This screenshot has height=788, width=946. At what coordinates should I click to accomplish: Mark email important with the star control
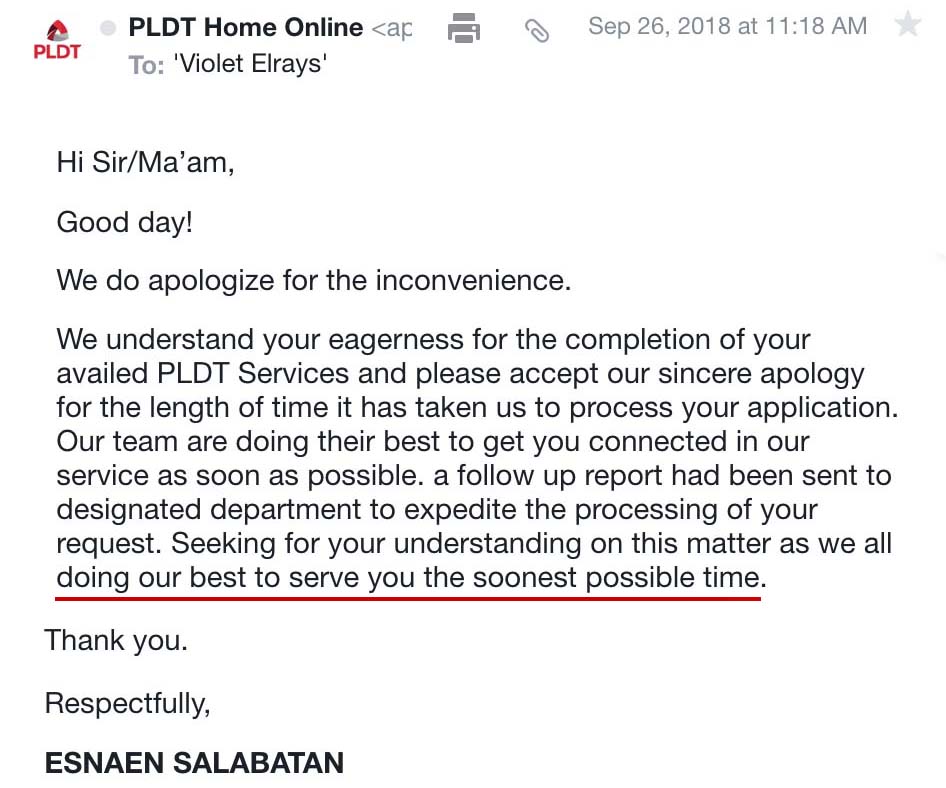tap(910, 24)
